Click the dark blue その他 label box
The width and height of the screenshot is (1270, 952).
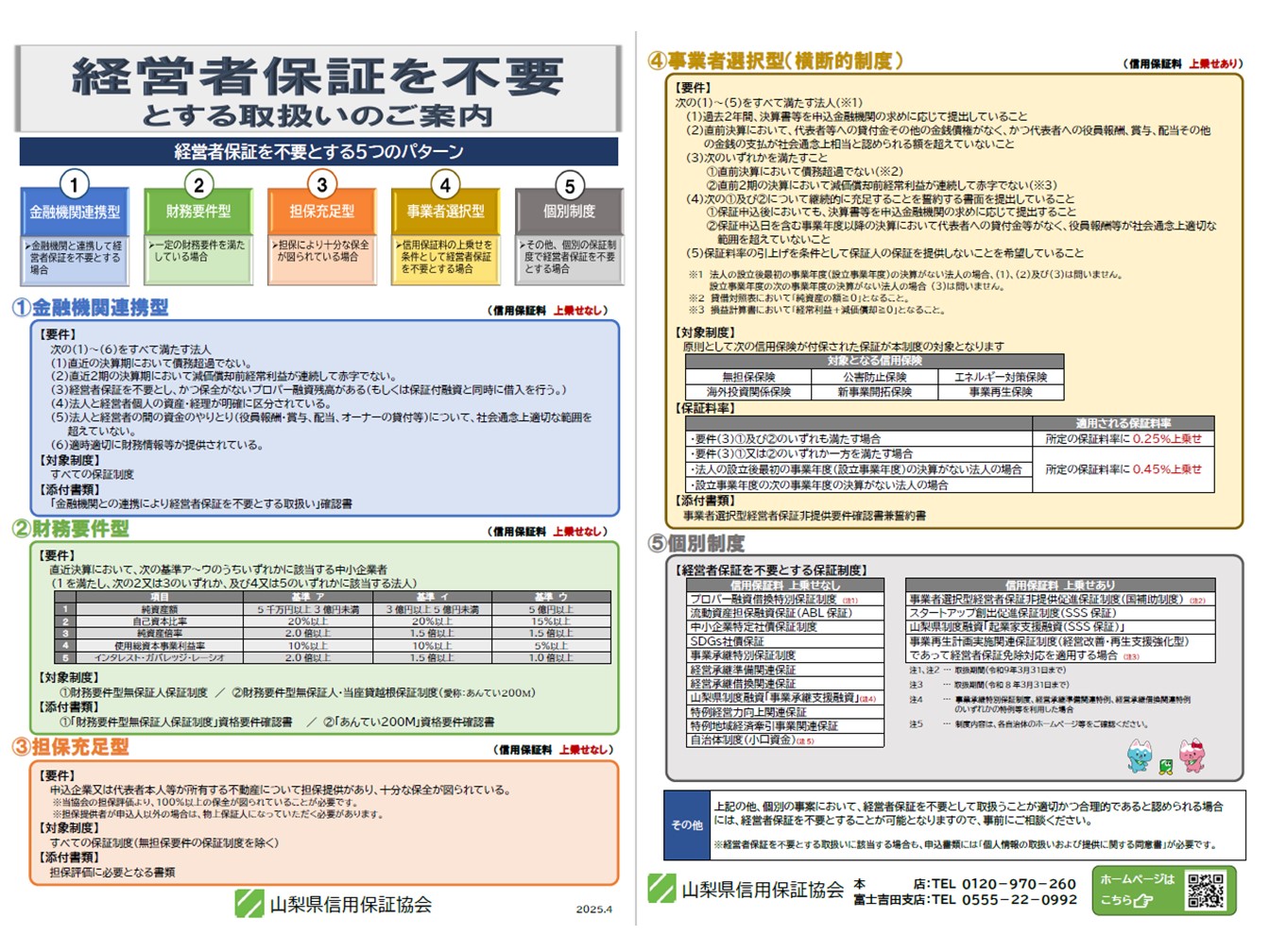(x=687, y=824)
